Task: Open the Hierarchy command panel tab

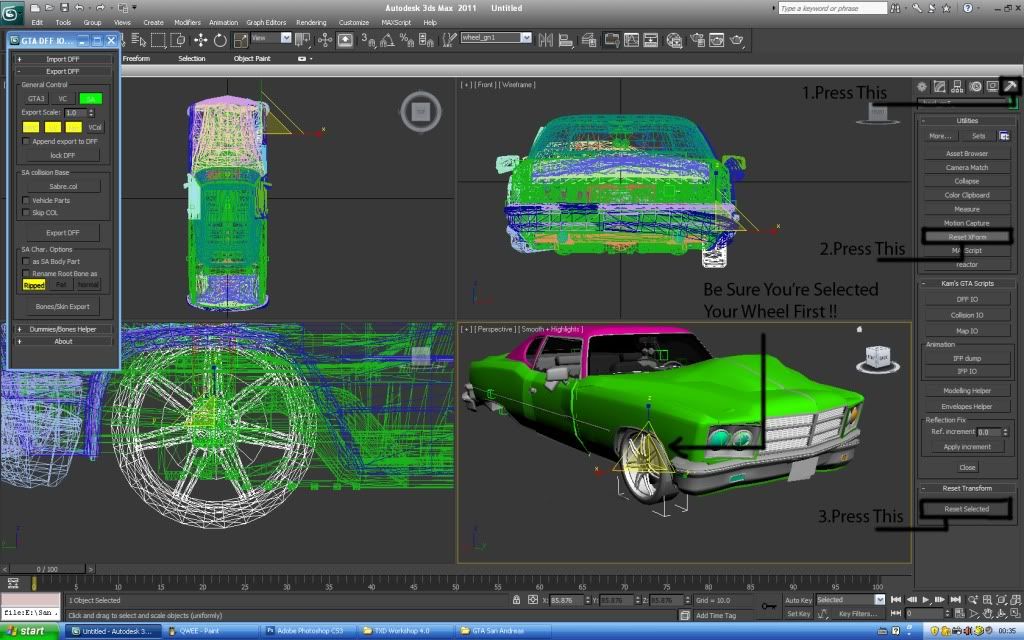Action: coord(957,86)
